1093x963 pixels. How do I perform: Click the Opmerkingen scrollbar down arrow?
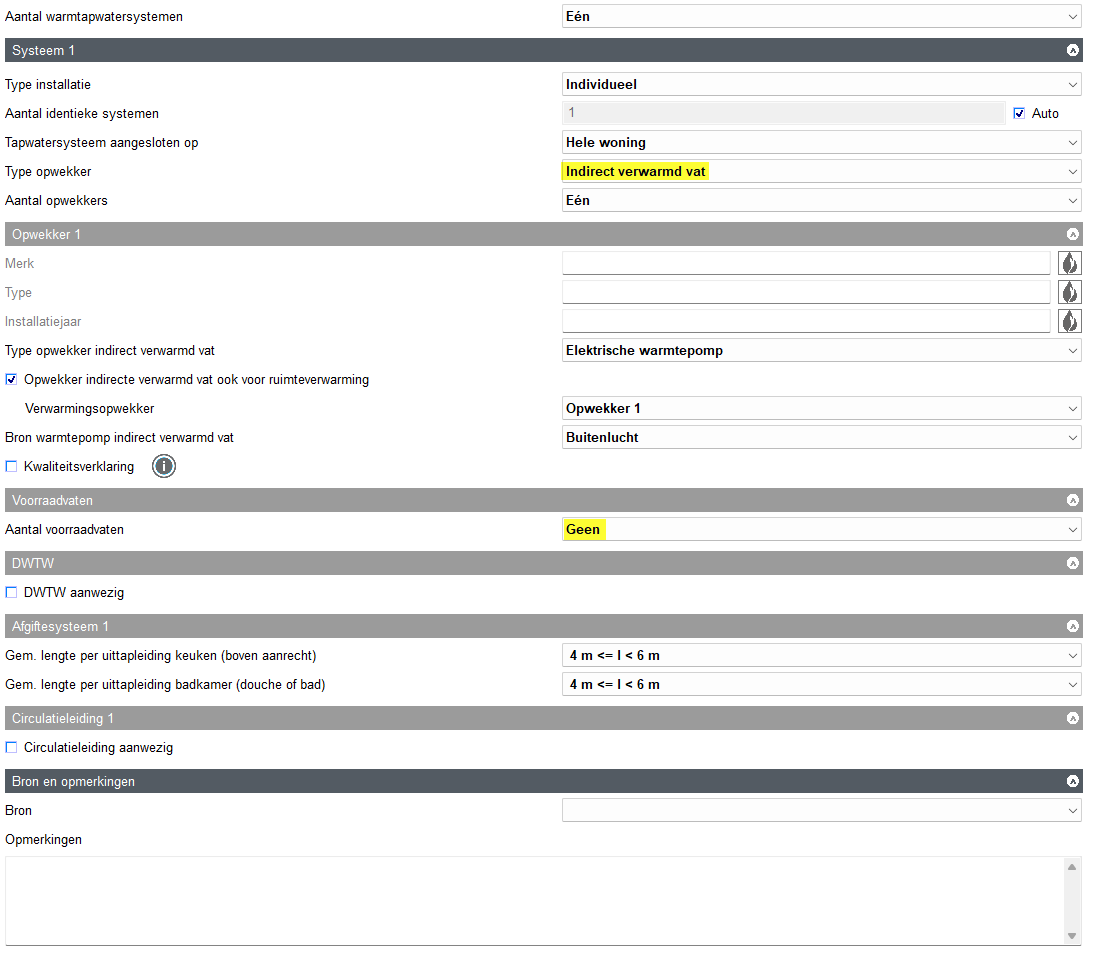coord(1072,936)
